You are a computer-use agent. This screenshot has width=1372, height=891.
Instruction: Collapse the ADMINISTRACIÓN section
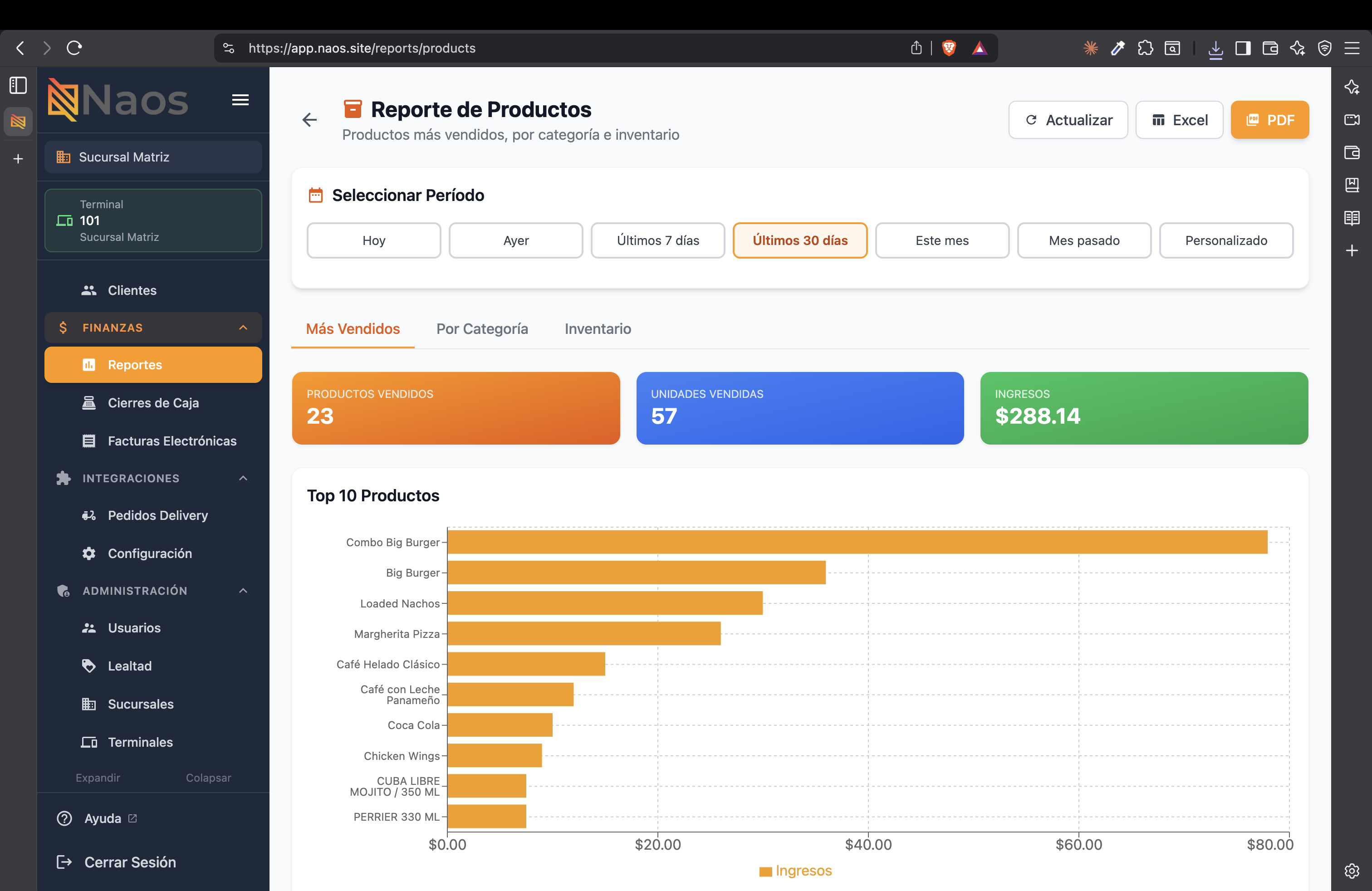pyautogui.click(x=153, y=590)
